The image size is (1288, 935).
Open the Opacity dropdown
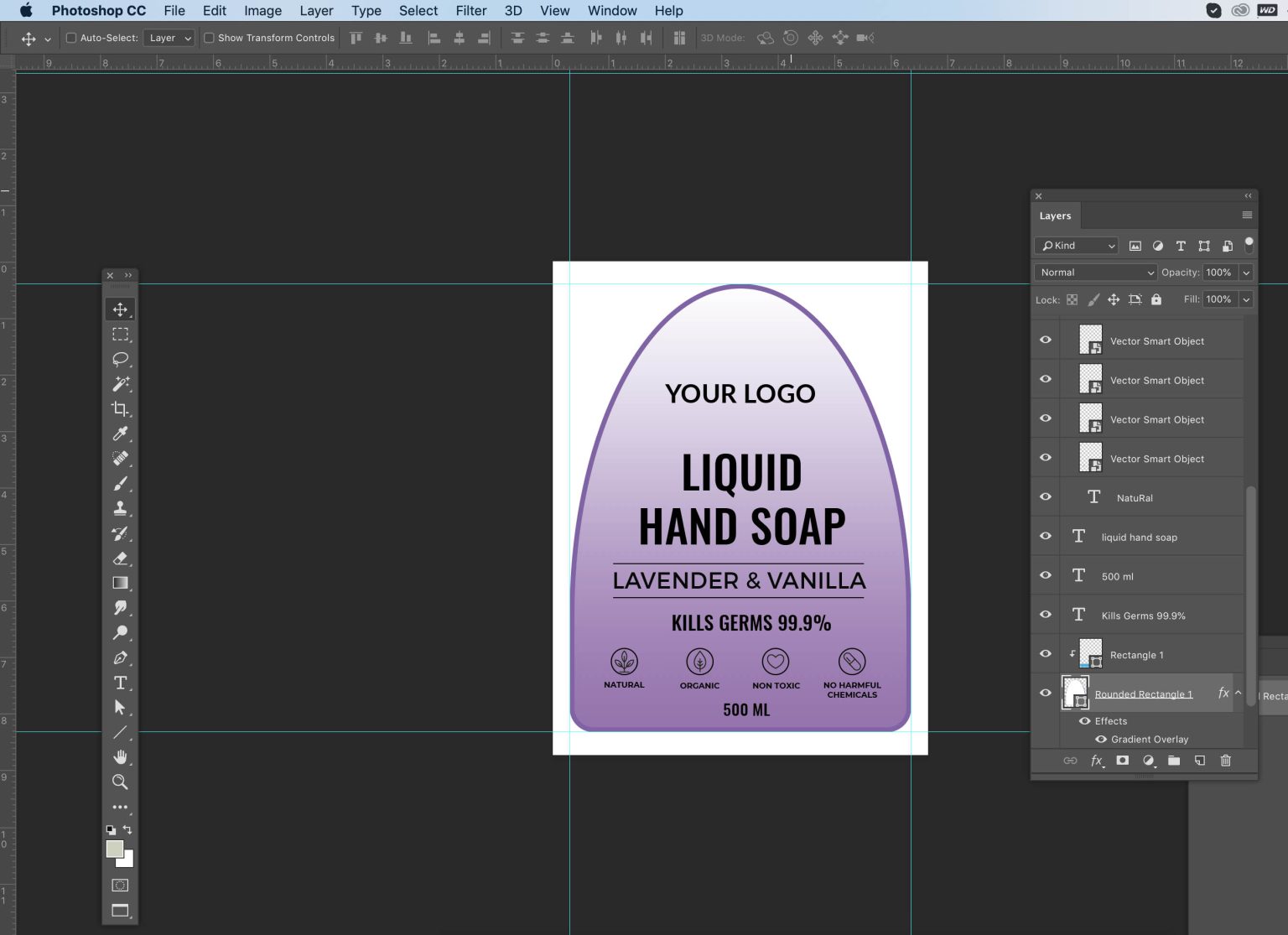point(1247,272)
